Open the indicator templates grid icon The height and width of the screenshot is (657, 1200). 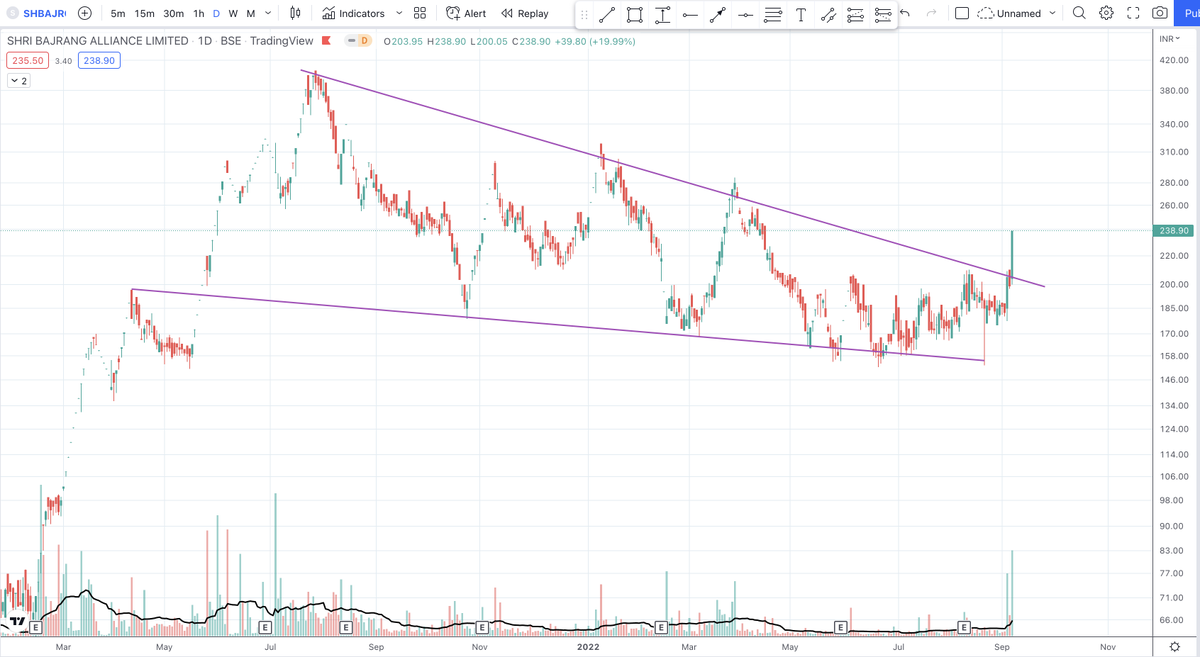420,13
